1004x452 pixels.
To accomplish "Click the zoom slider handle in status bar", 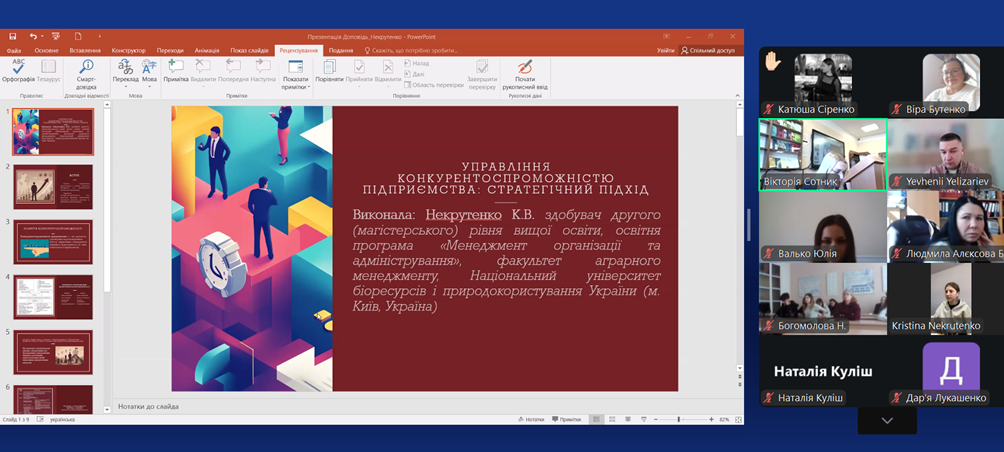I will click(679, 419).
